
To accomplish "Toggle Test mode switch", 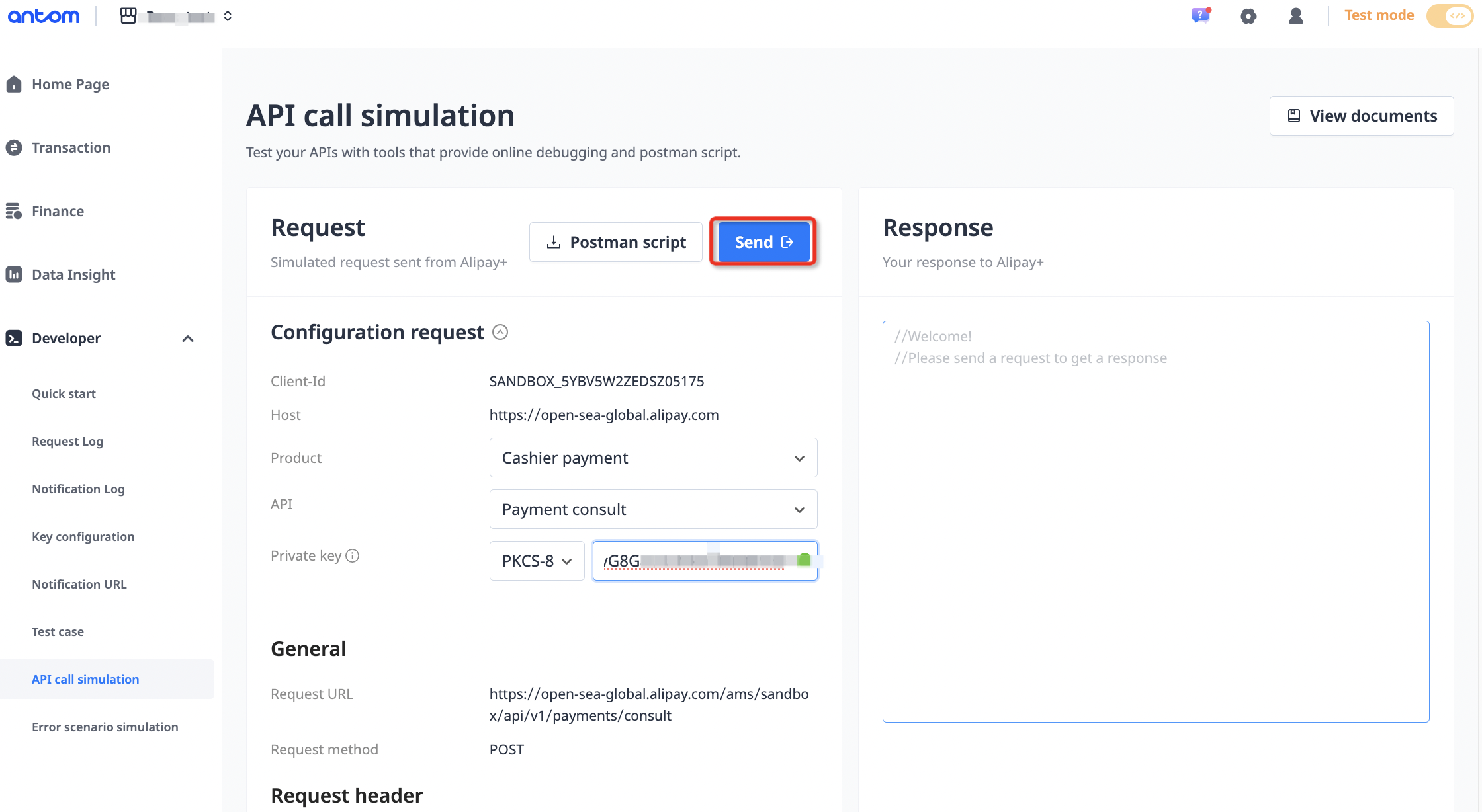I will pos(1450,16).
